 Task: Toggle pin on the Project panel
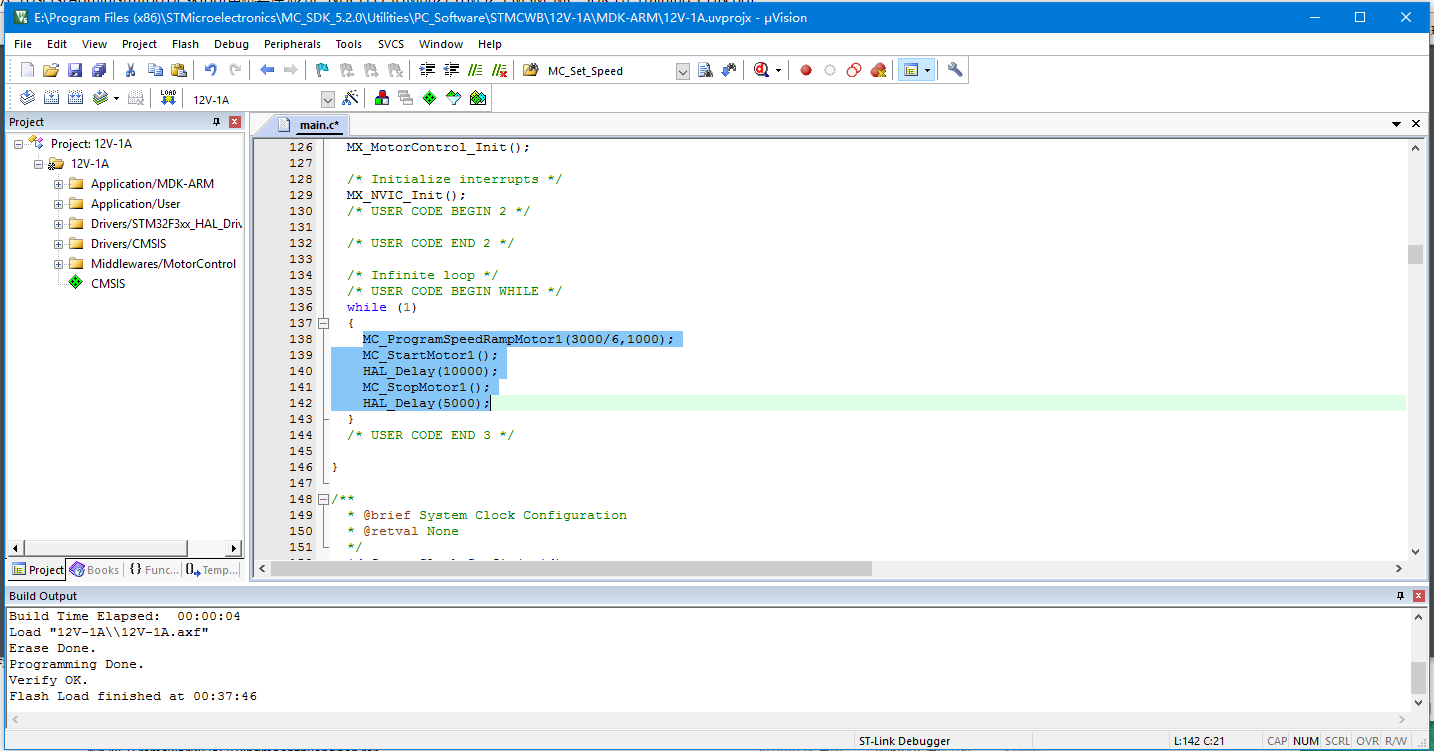(x=216, y=122)
